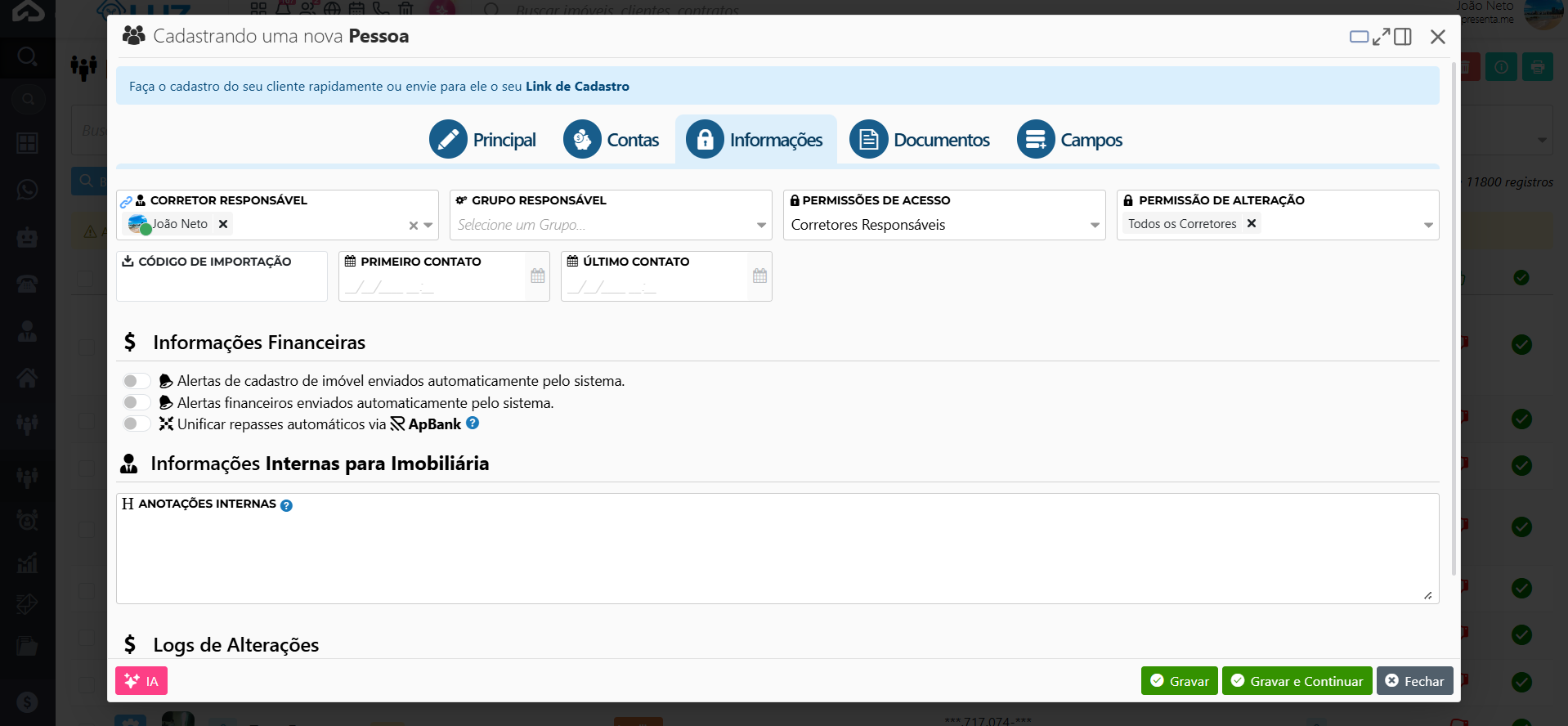Open the search icon in sidebar
Viewport: 1568px width, 726px height.
pos(27,56)
